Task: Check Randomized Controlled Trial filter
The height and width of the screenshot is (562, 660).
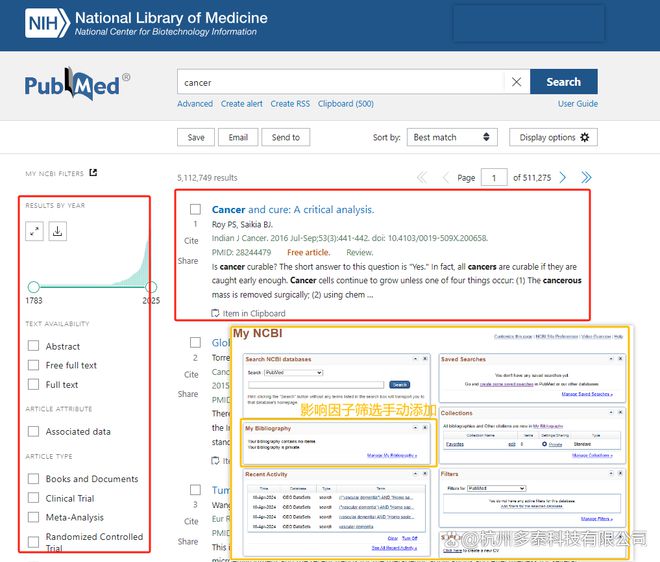Action: tap(33, 542)
